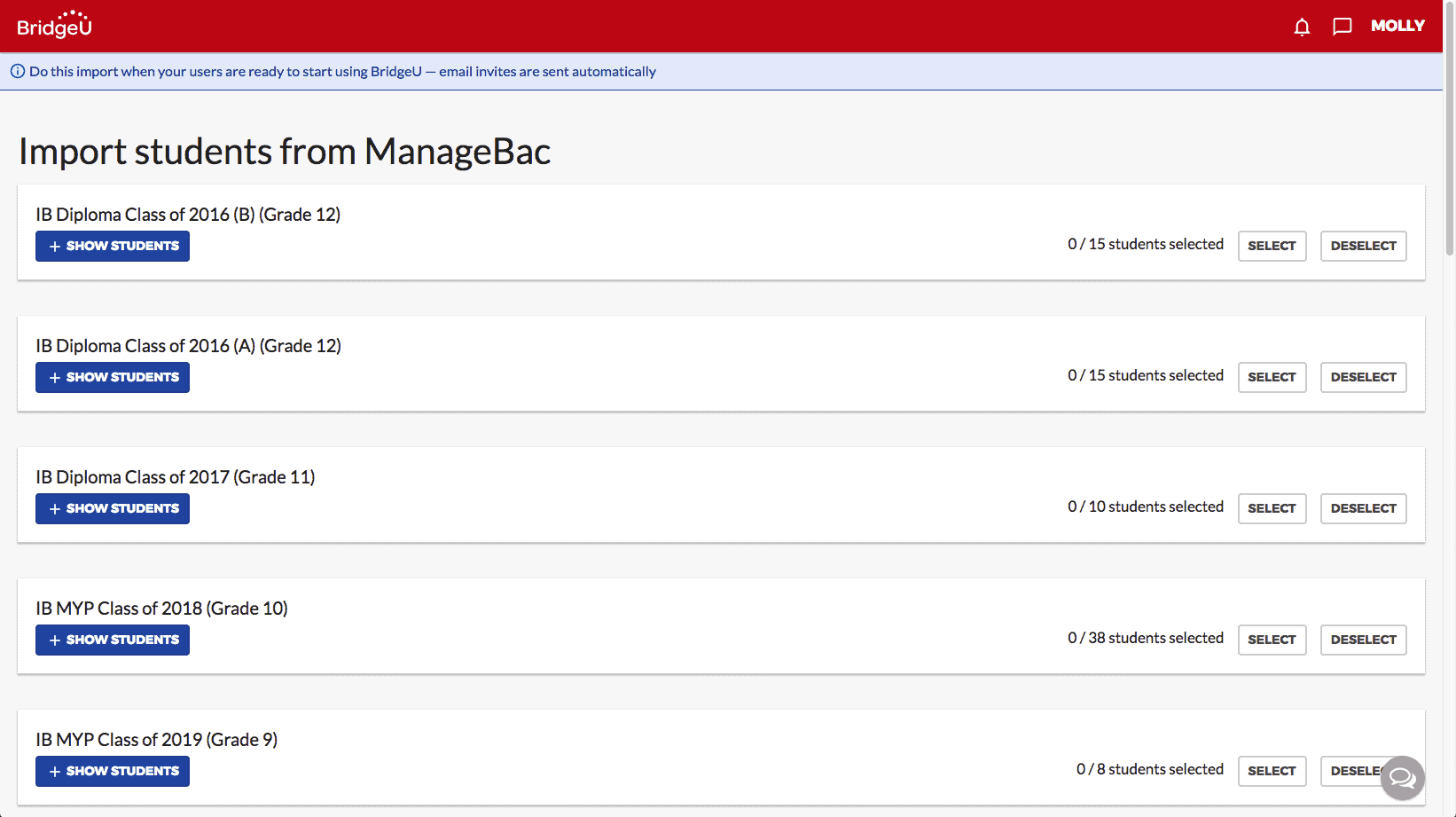The height and width of the screenshot is (817, 1456).
Task: Expand student list for IB Diploma 2017
Action: 113,508
